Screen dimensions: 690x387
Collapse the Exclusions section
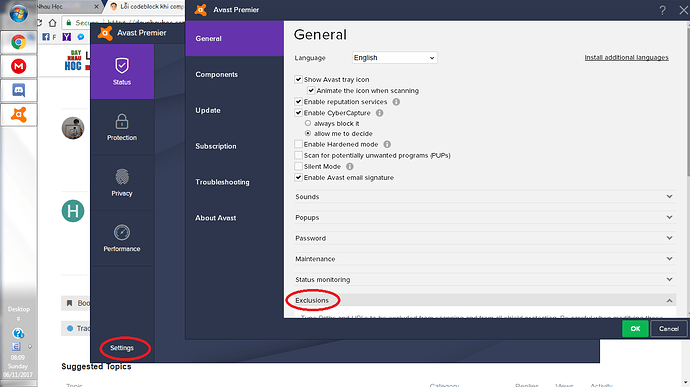(485, 300)
